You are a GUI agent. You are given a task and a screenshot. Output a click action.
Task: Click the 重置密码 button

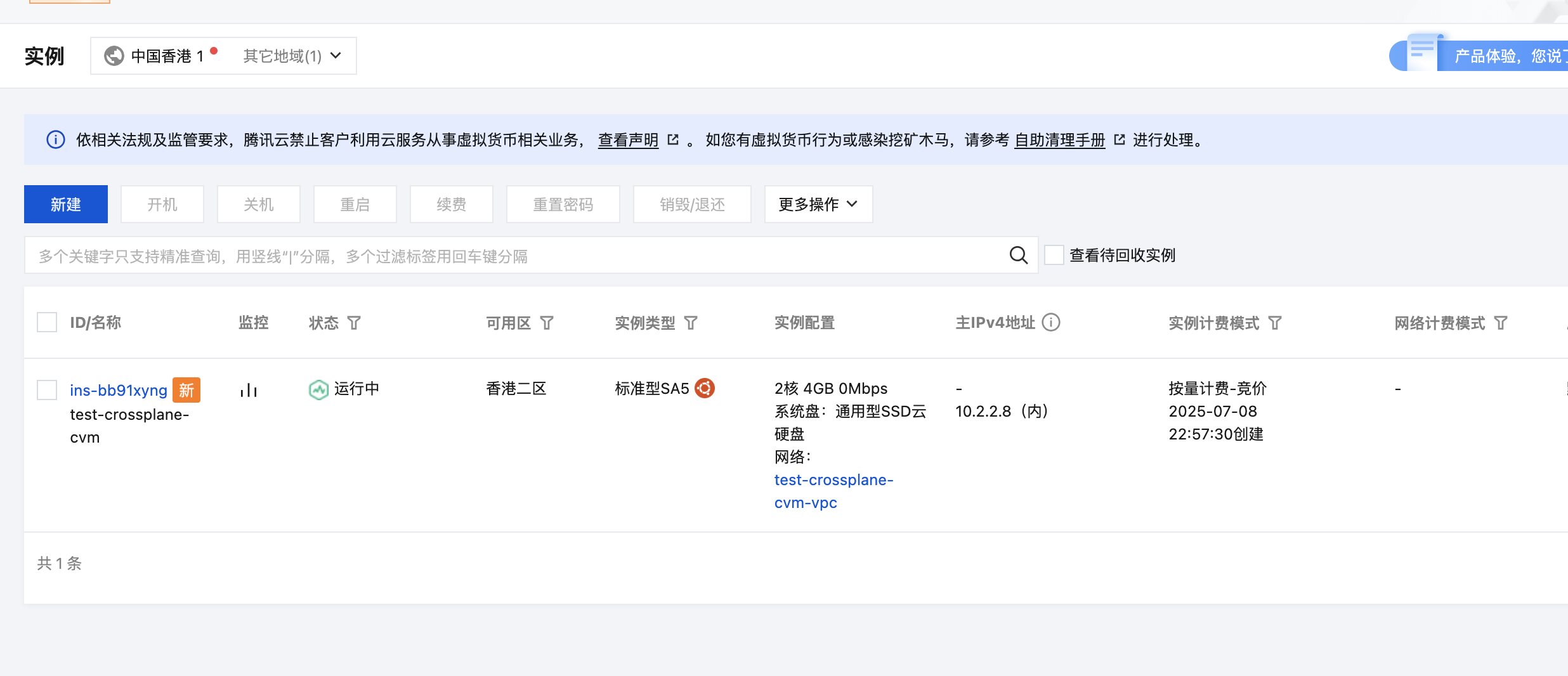563,204
